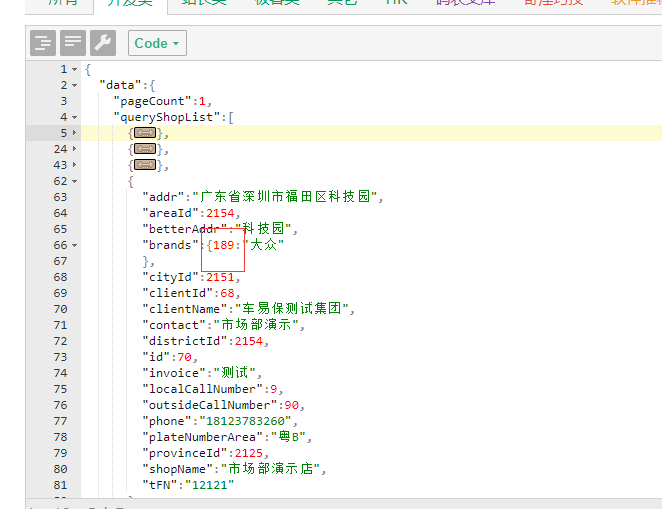The image size is (662, 509).
Task: Collapse the object starting at line 62
Action: tap(75, 181)
